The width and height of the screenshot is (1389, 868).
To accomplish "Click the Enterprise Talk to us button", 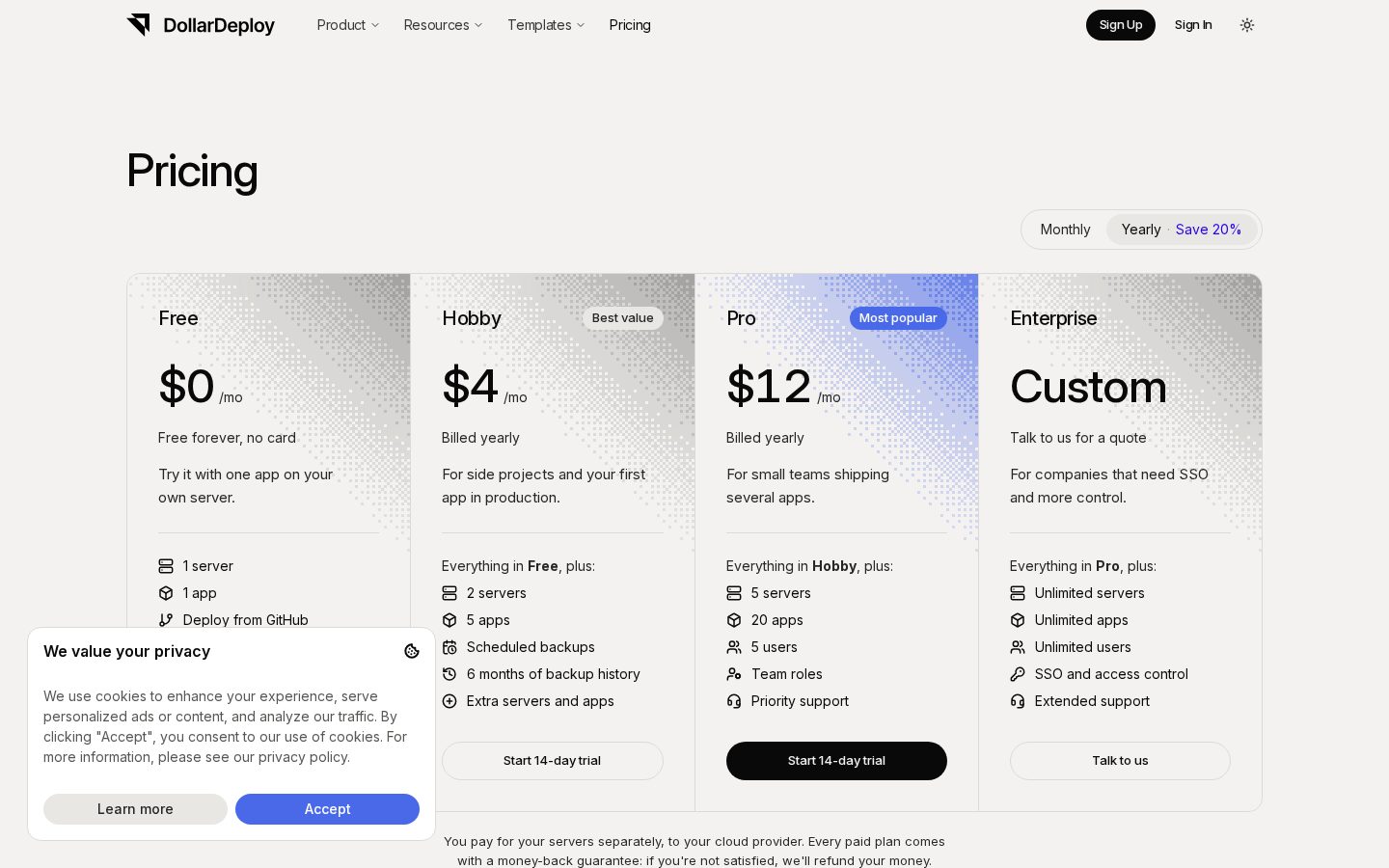I will click(x=1120, y=761).
